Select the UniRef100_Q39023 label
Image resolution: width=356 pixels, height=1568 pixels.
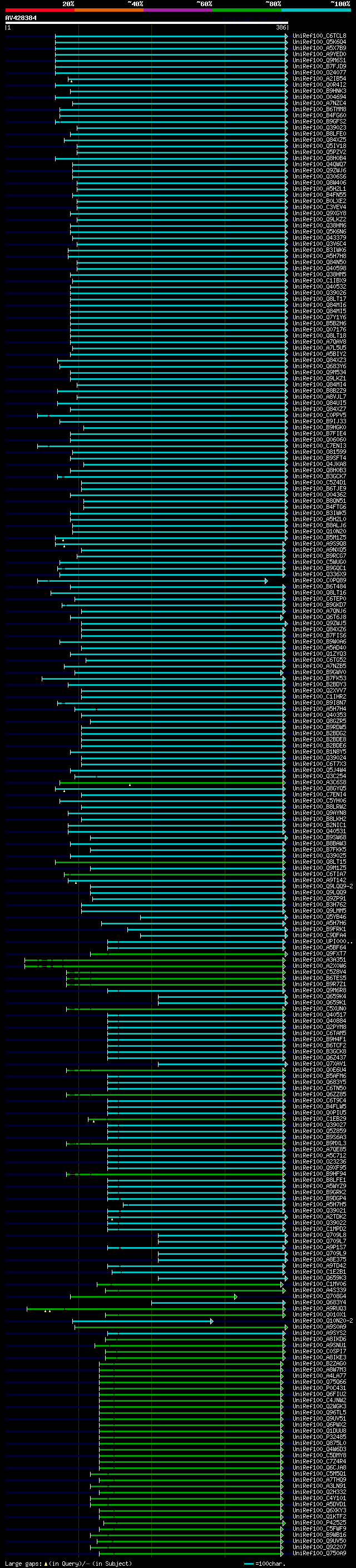coord(319,128)
